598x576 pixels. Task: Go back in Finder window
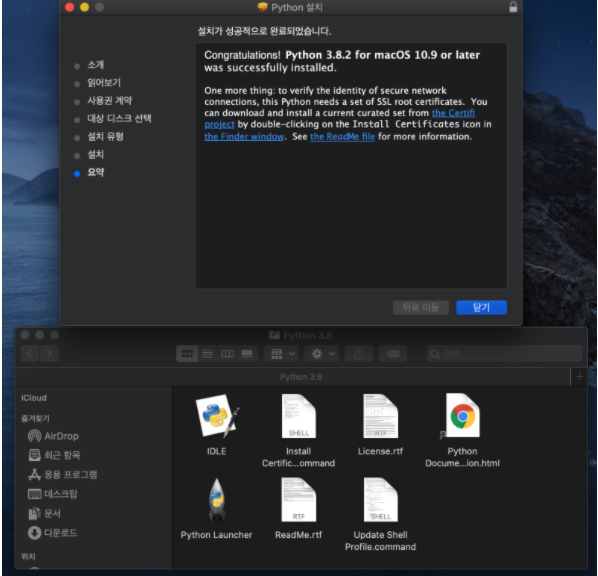tap(30, 354)
